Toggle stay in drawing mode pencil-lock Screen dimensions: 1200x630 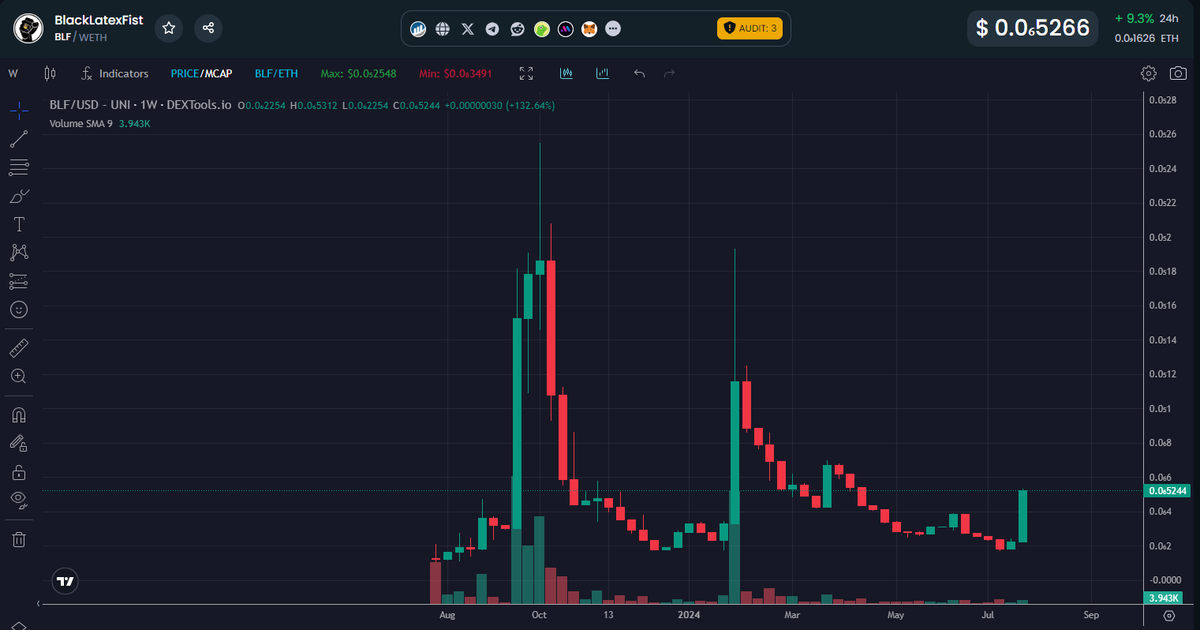coord(18,443)
